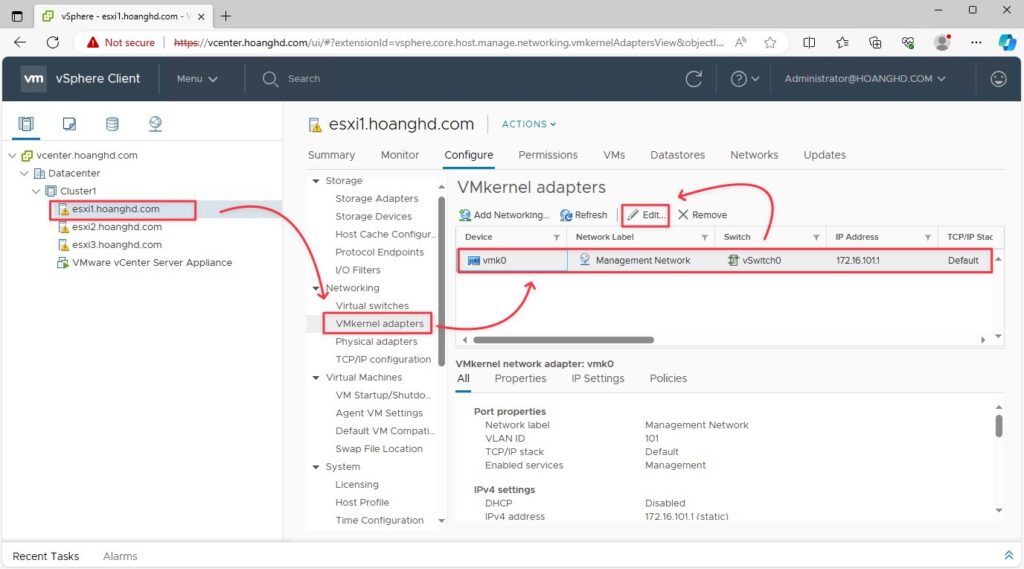
Task: Click the vSphere refresh icon in header
Action: tap(694, 79)
